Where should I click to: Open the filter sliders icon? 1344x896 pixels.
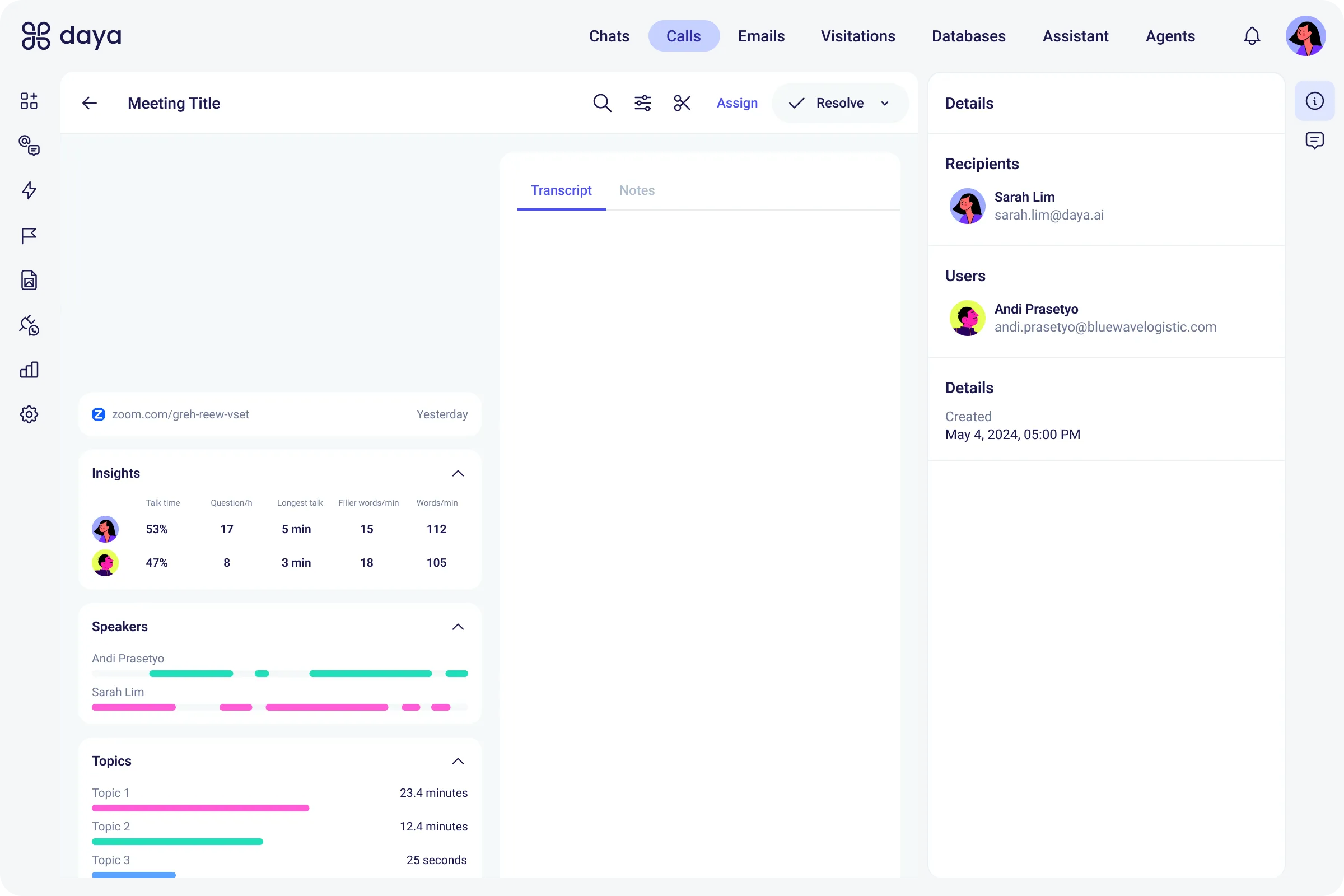pyautogui.click(x=642, y=103)
